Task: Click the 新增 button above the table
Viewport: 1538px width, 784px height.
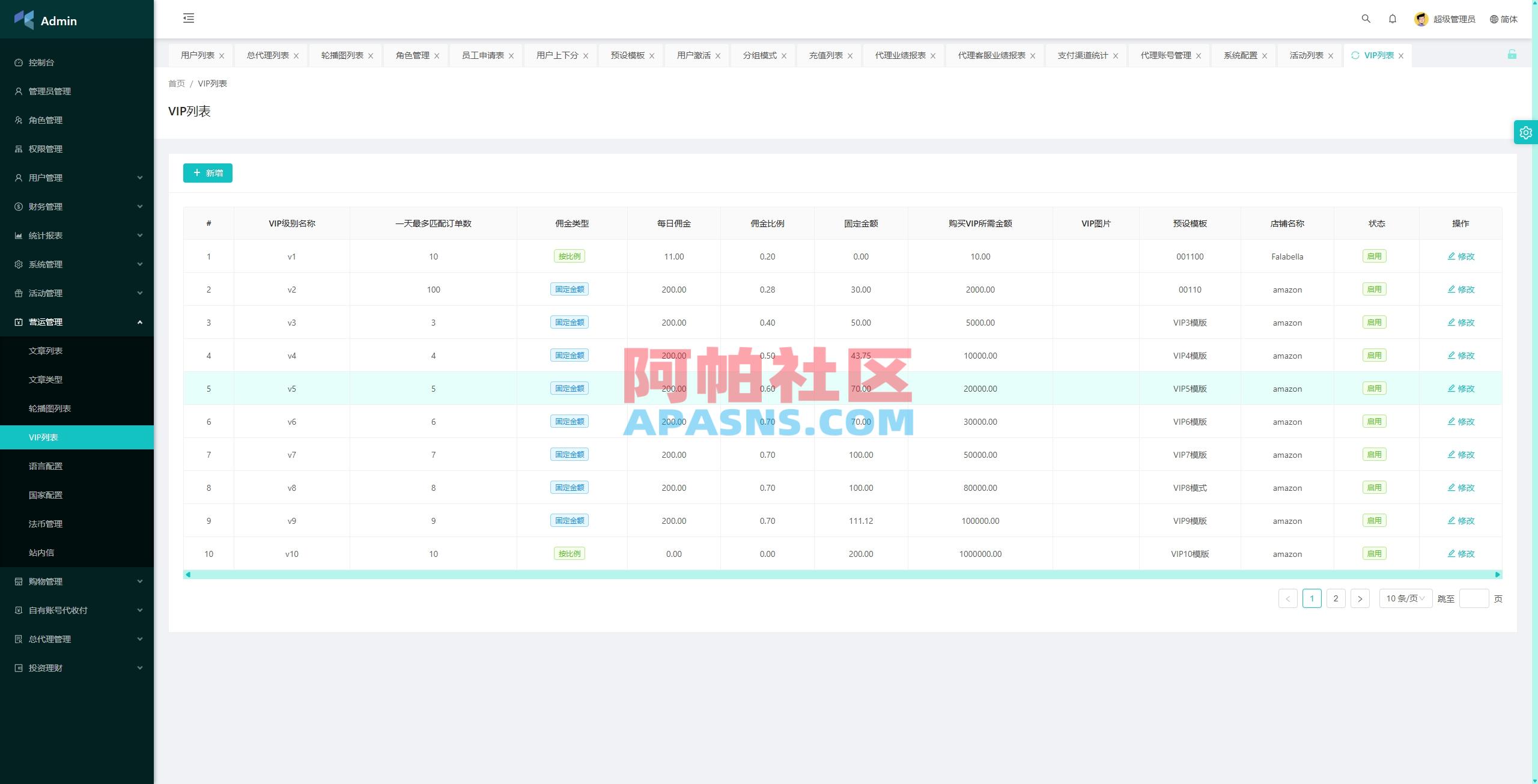Action: click(207, 173)
